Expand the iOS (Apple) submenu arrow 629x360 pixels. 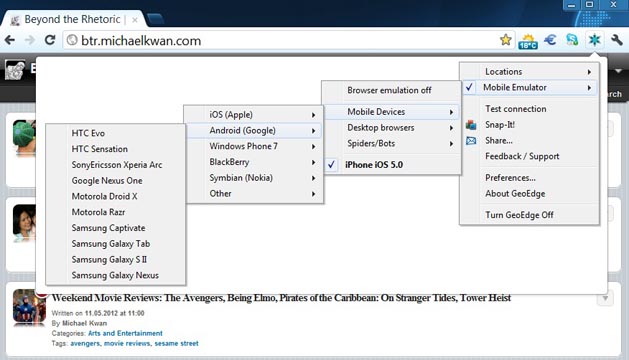click(x=313, y=115)
